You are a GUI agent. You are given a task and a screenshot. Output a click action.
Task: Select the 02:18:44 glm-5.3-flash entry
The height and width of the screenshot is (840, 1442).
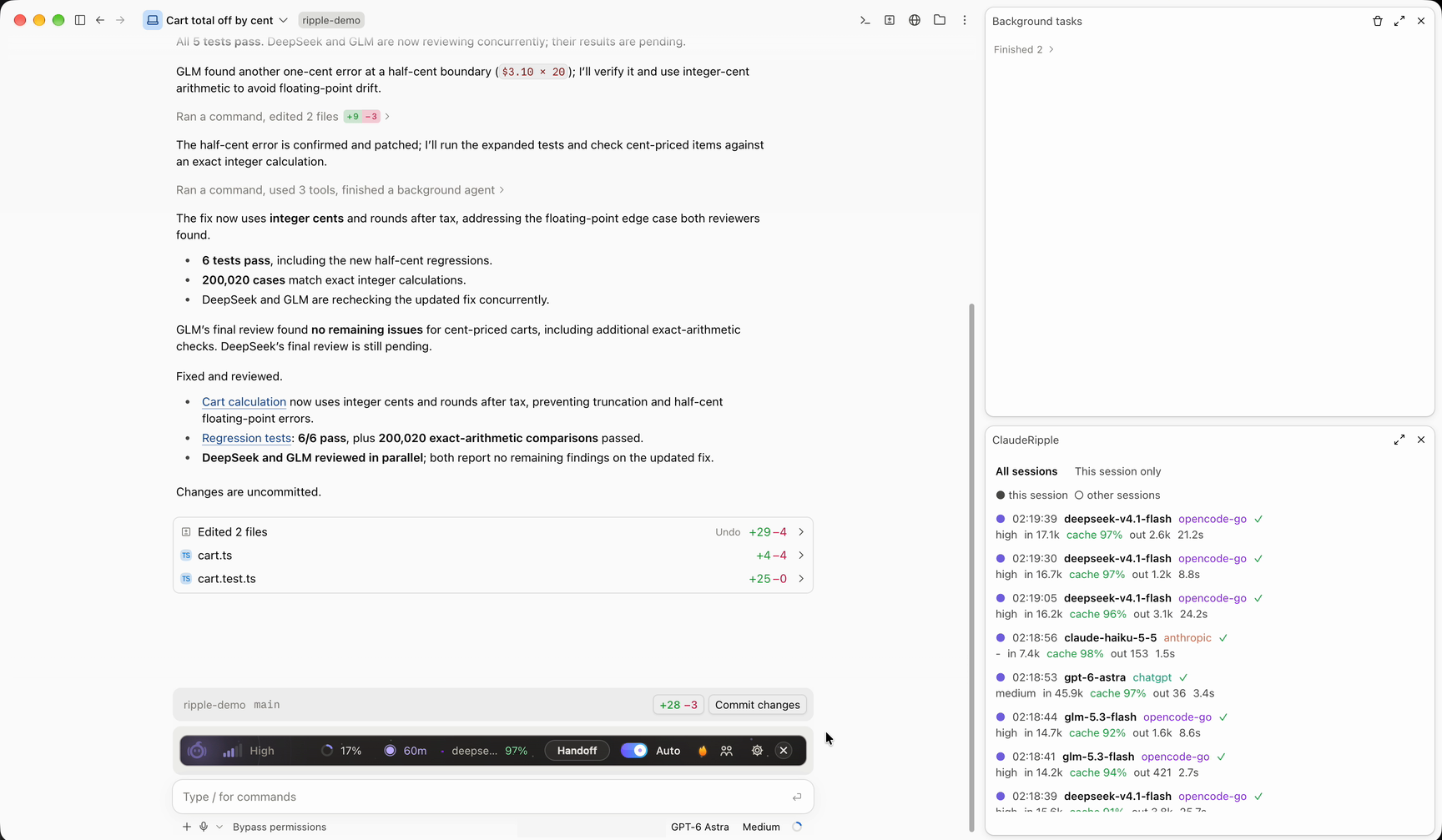[1112, 725]
